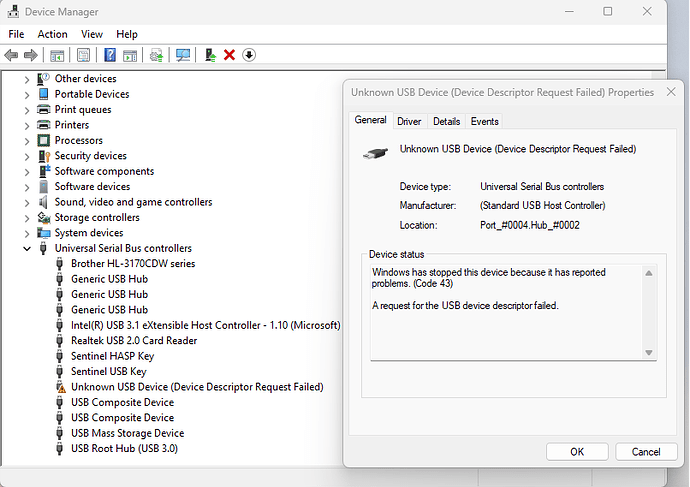Open the Help menu
The image size is (690, 487).
[x=127, y=34]
